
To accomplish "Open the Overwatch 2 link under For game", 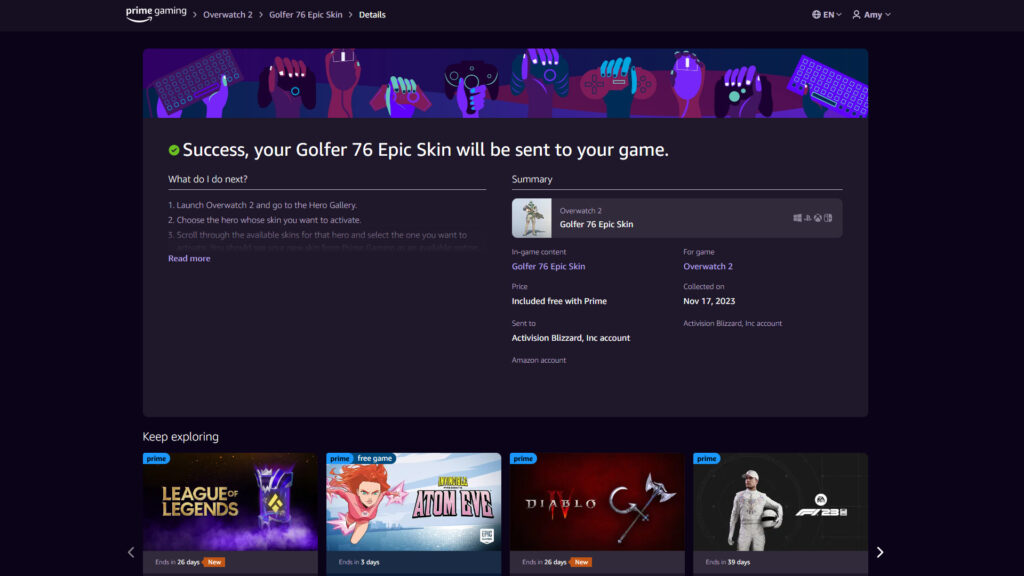I will point(708,267).
